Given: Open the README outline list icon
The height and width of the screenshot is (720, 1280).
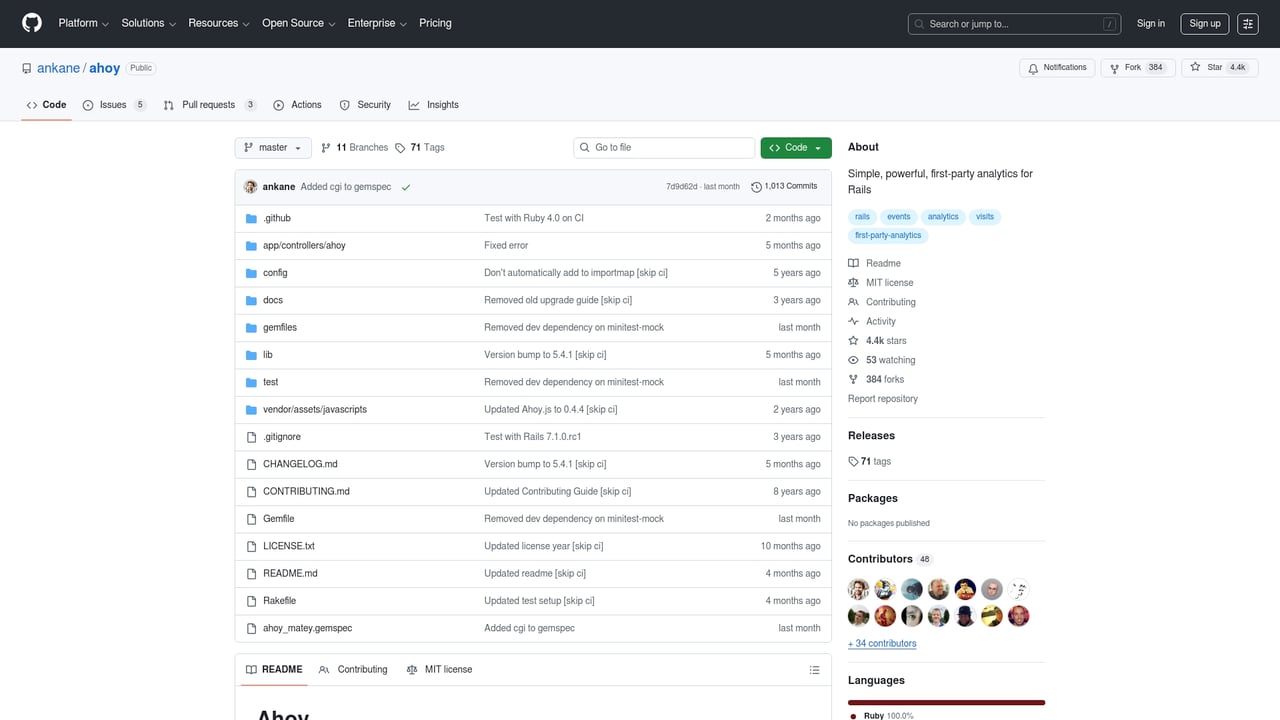Looking at the screenshot, I should (814, 670).
